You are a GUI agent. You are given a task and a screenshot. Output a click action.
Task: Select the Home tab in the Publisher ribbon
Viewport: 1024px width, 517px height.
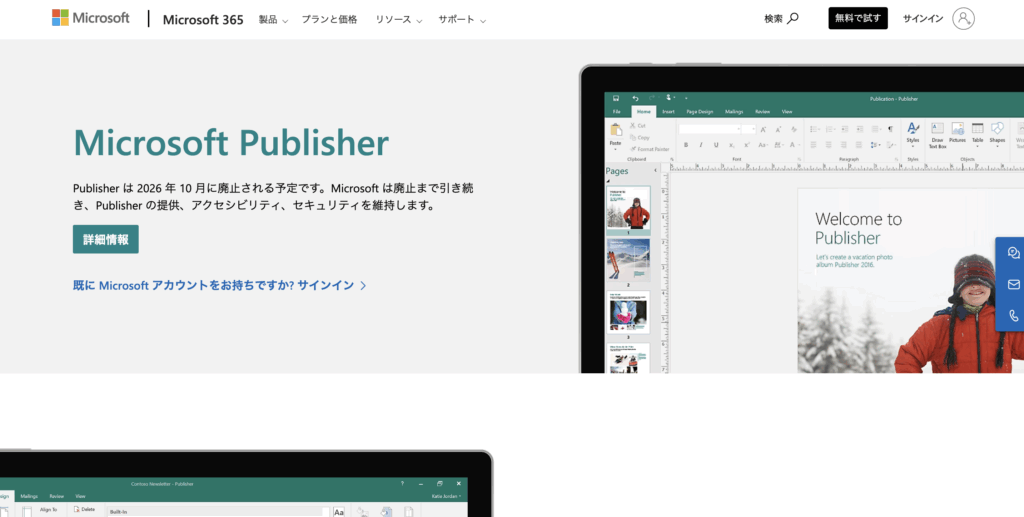point(644,112)
